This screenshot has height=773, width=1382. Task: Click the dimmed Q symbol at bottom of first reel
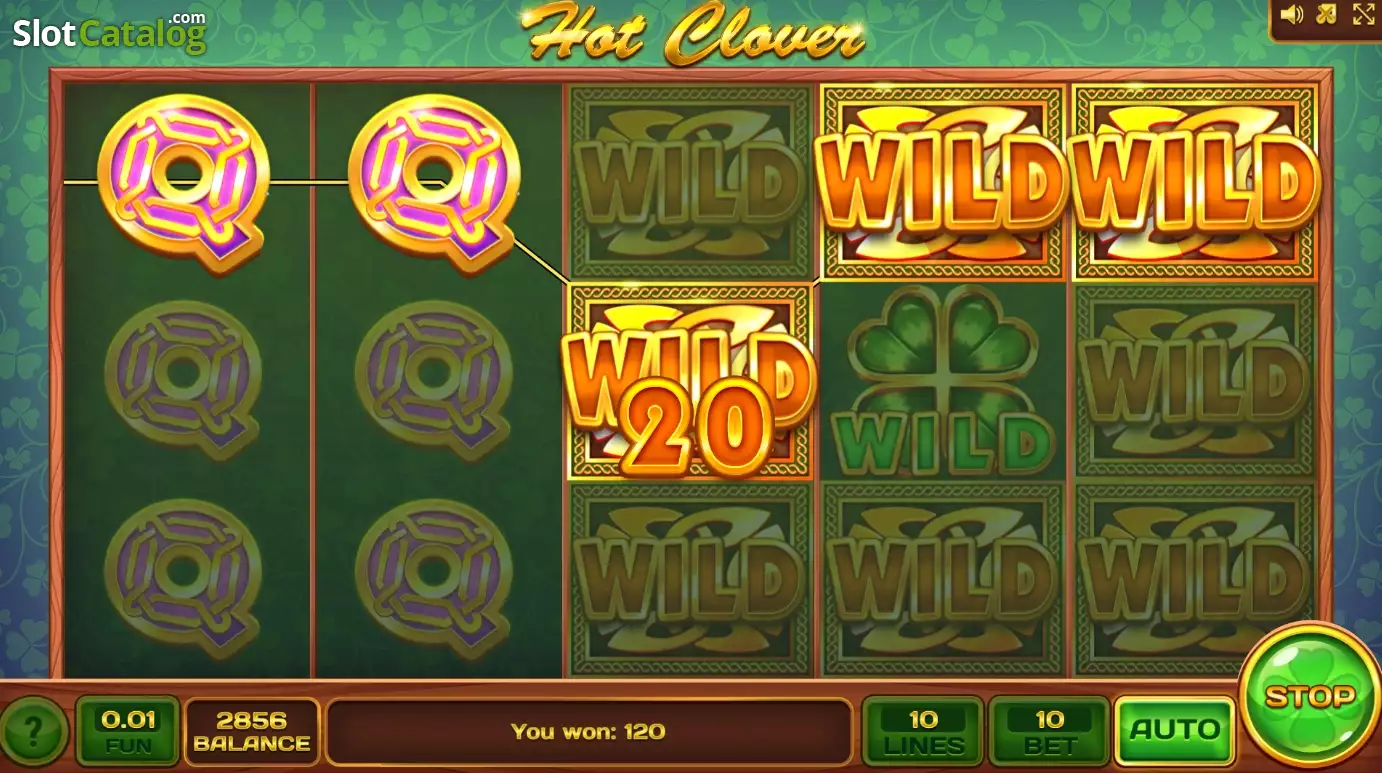(x=183, y=578)
